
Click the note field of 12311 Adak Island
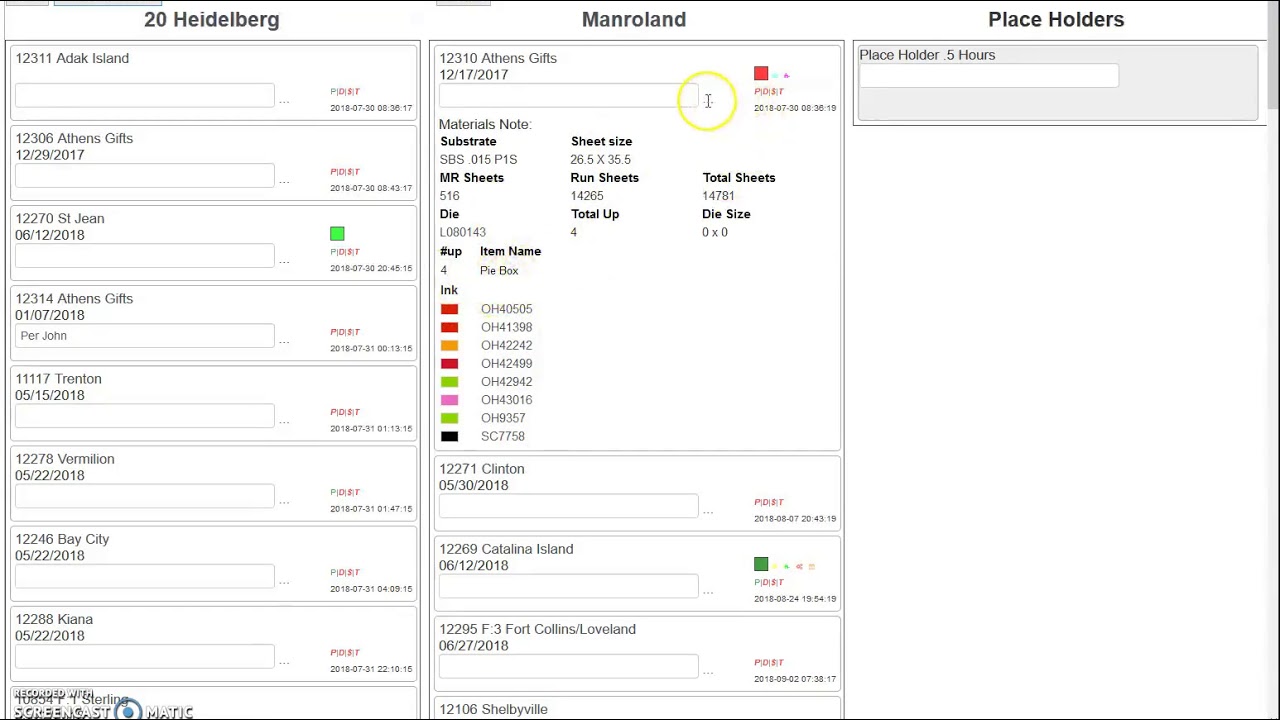(x=144, y=95)
